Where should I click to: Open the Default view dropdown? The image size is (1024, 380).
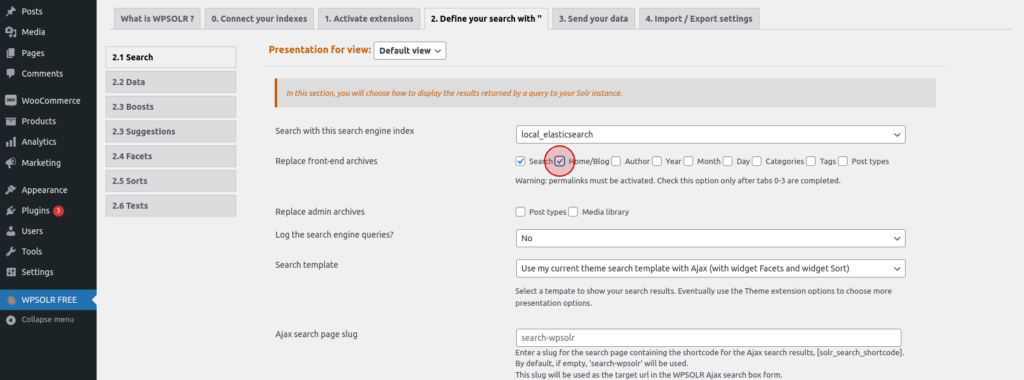pos(409,50)
